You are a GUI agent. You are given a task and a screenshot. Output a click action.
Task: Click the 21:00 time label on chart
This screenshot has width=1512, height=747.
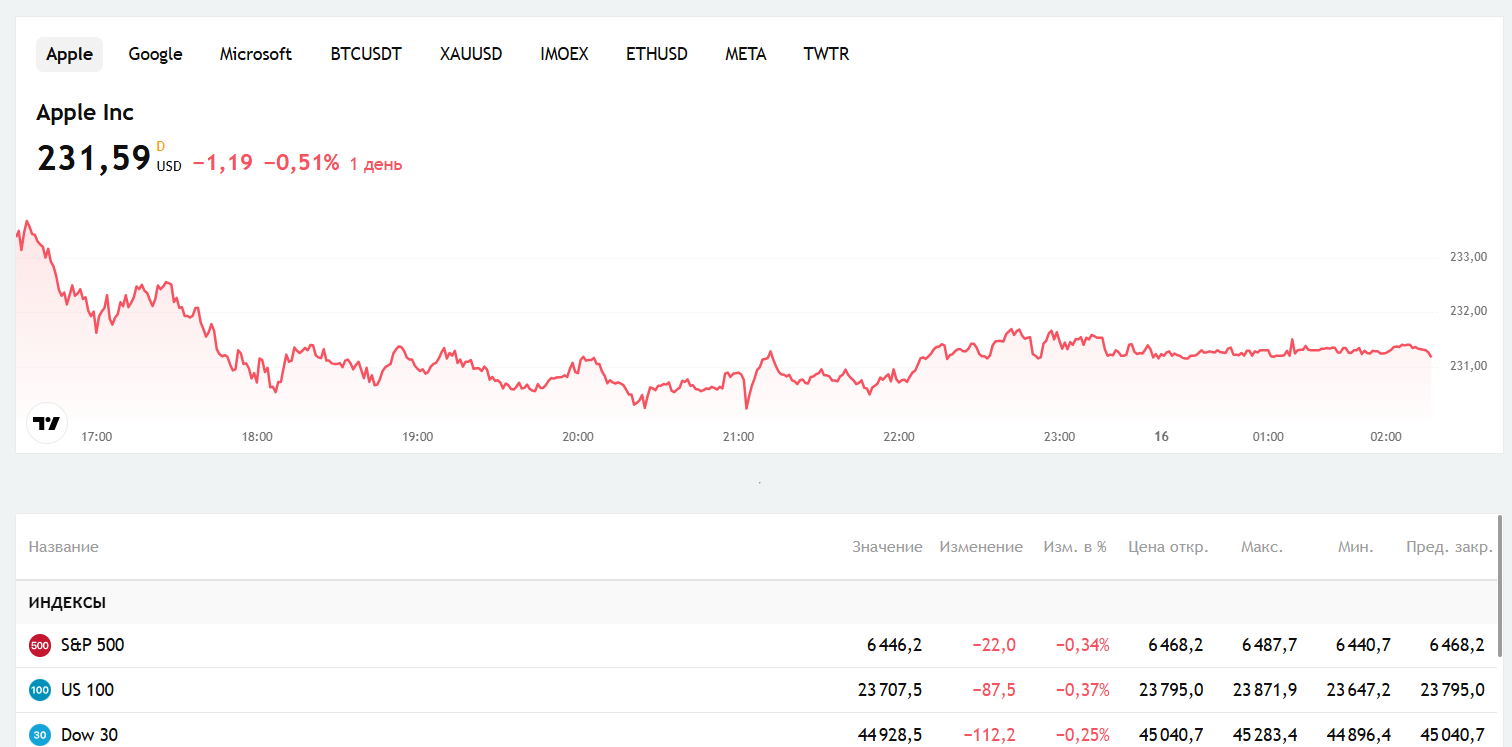pyautogui.click(x=738, y=437)
